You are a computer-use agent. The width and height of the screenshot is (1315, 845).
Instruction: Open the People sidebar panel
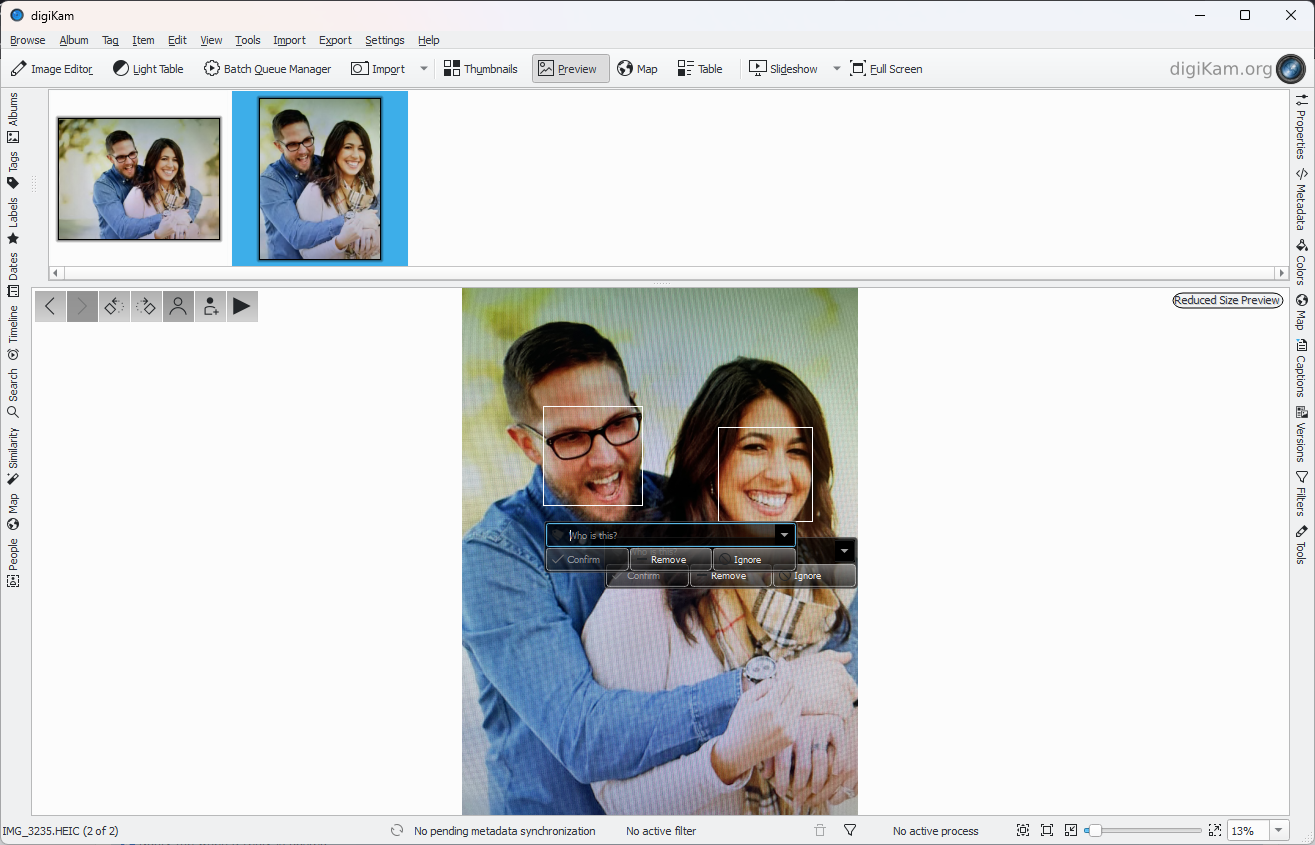[13, 562]
